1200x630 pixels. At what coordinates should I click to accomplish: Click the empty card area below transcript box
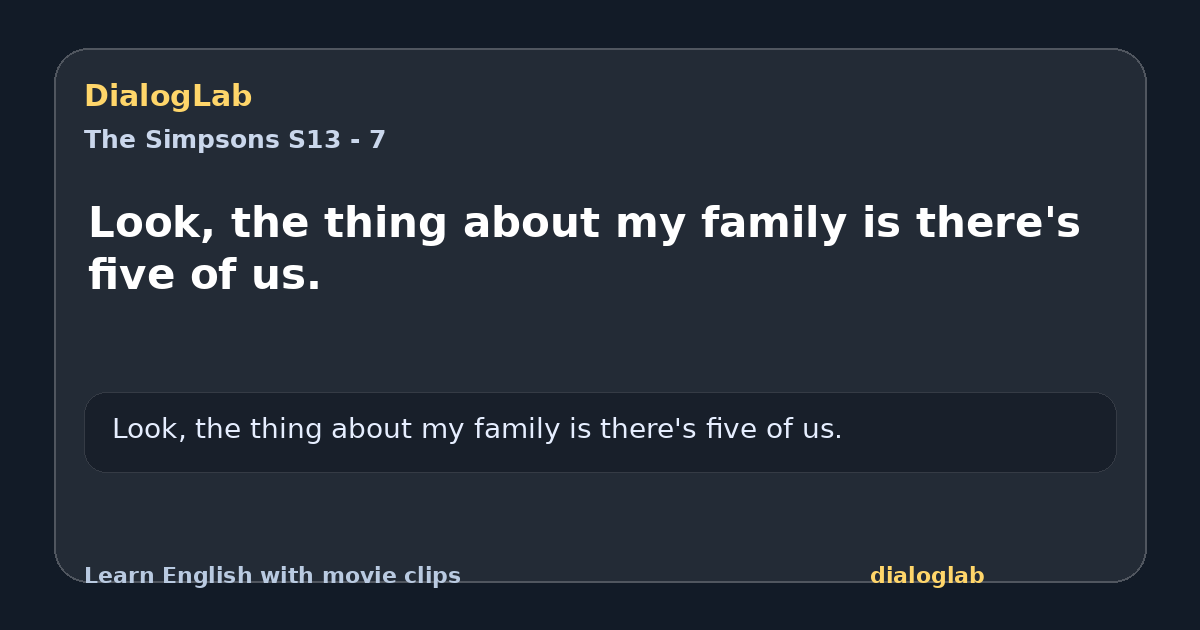600,515
